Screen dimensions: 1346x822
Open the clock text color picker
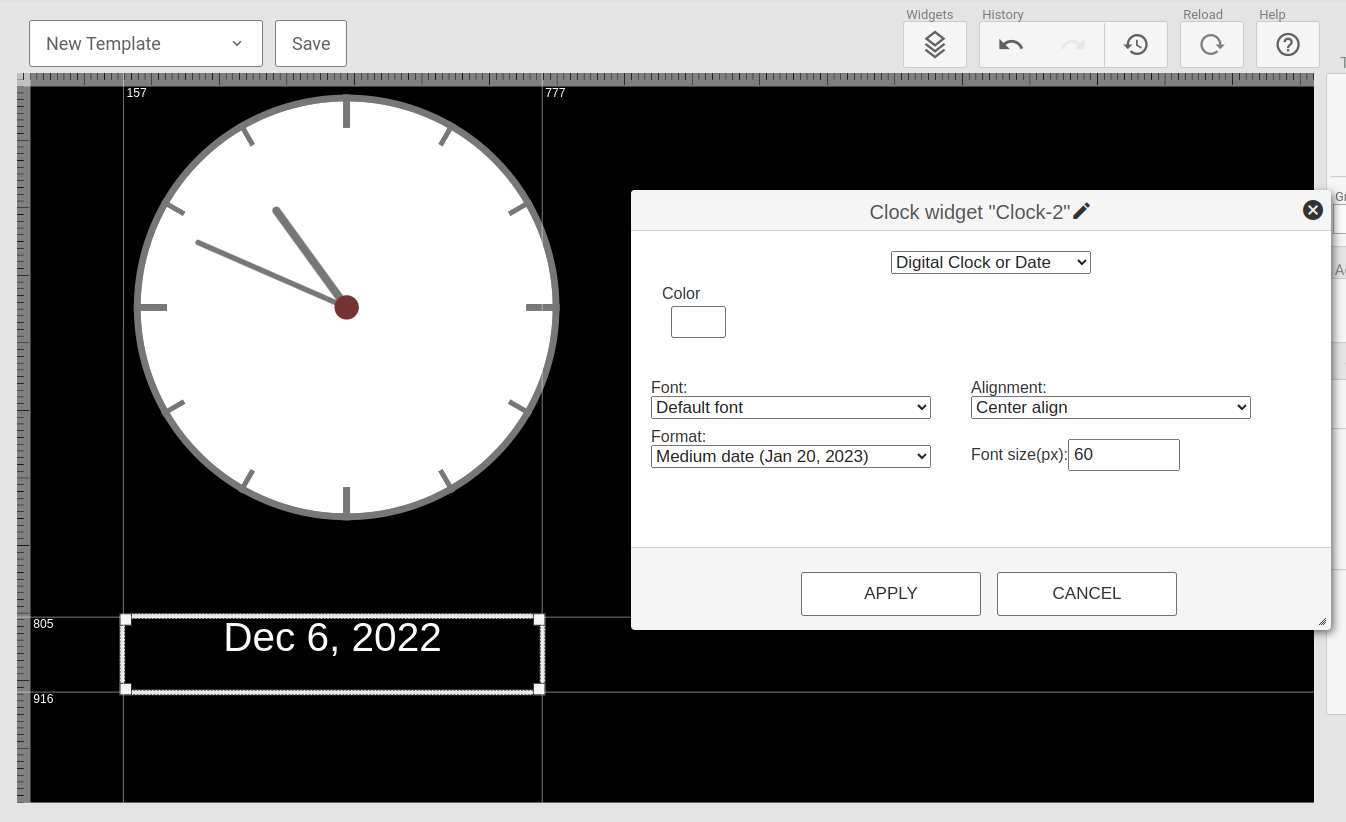pyautogui.click(x=697, y=321)
